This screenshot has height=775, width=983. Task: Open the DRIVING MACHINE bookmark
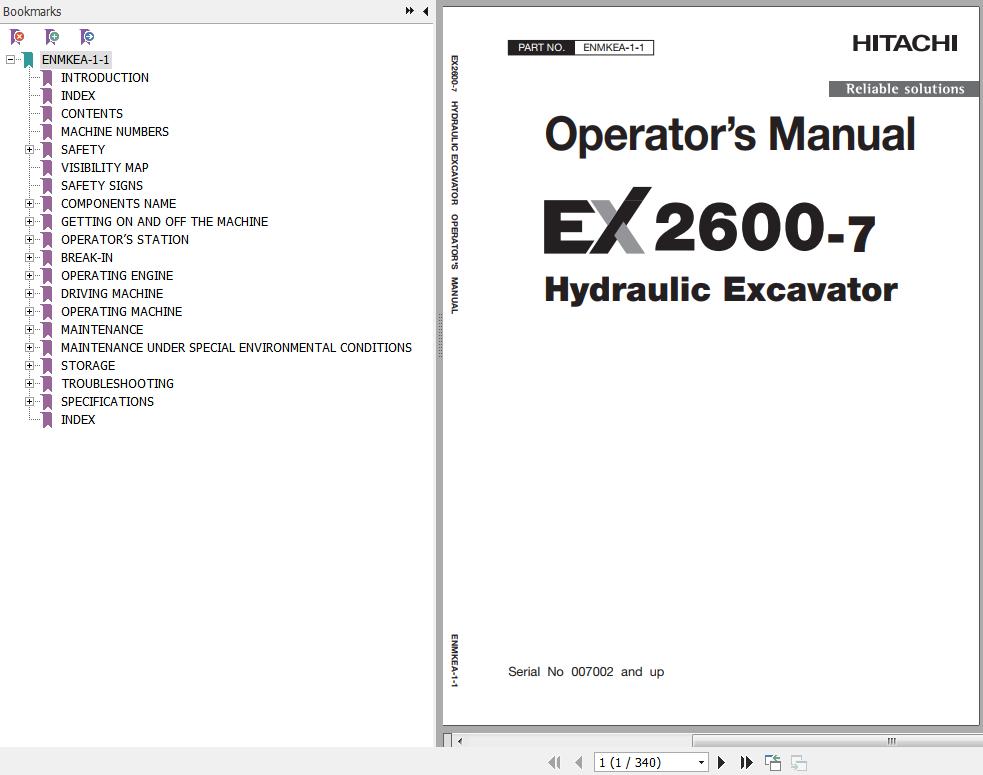pyautogui.click(x=112, y=293)
